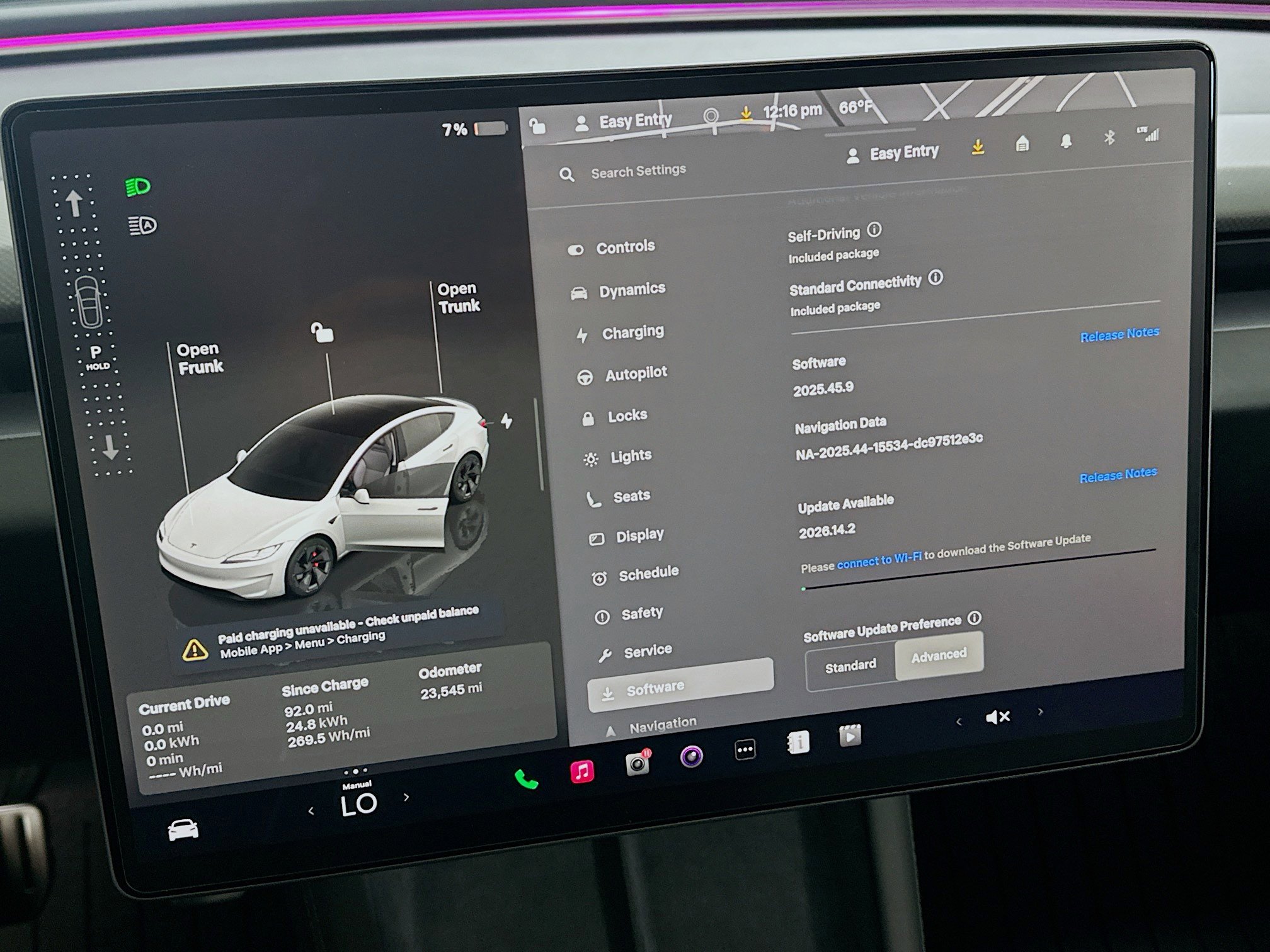Tap the 7% battery indicator
This screenshot has width=1270, height=952.
(x=474, y=129)
